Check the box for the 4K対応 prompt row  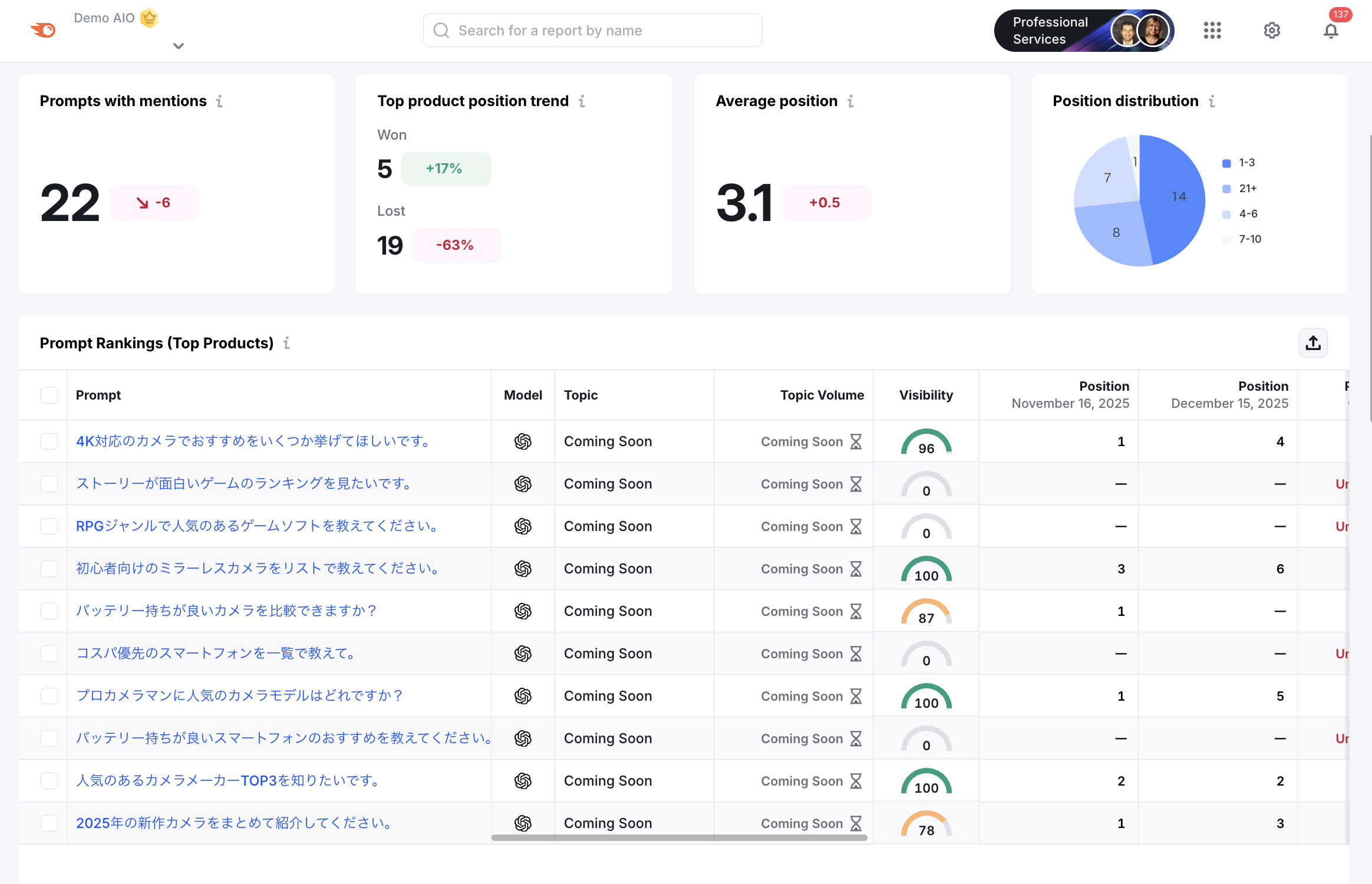(x=49, y=441)
